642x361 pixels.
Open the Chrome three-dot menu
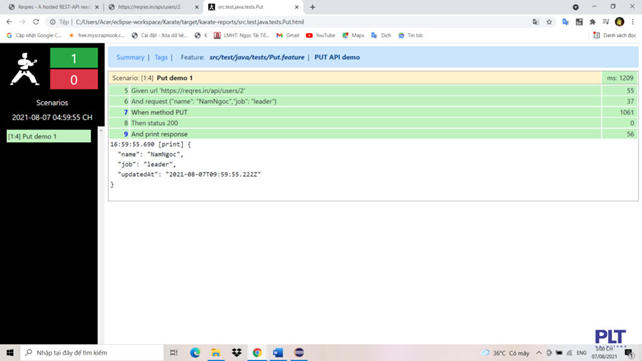[633, 22]
